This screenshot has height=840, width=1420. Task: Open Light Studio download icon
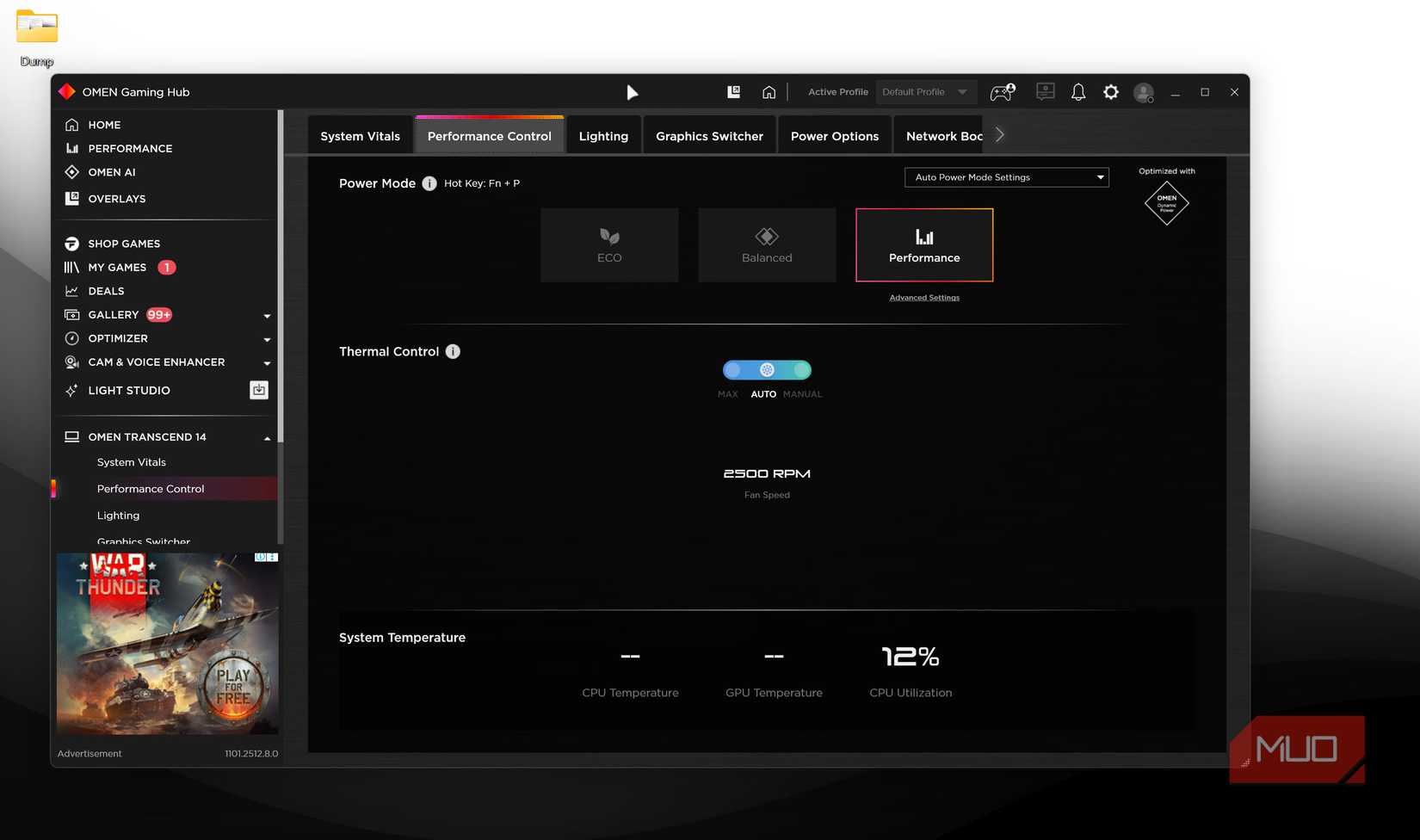pos(258,390)
